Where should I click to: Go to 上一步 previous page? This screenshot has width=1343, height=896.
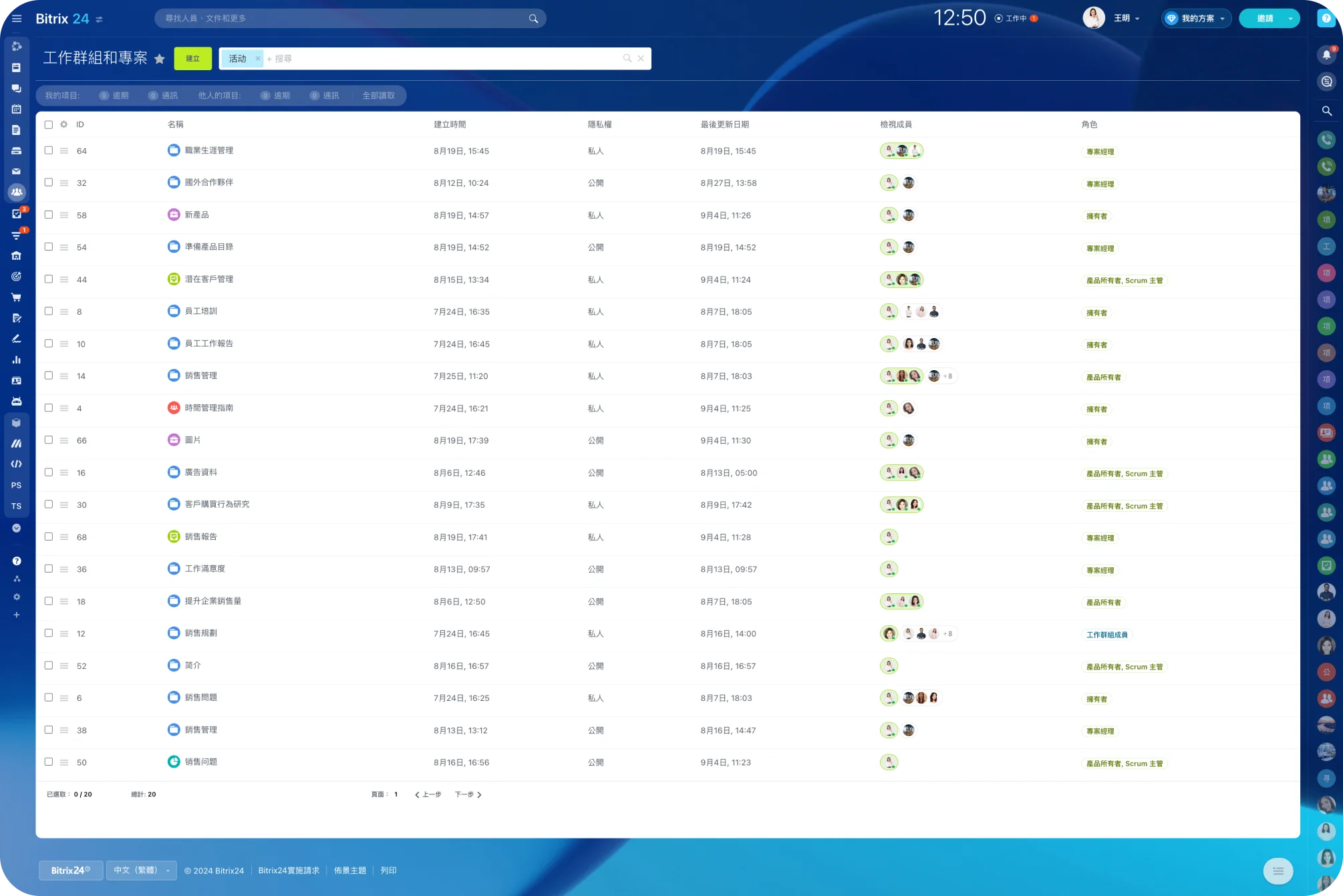coord(428,794)
